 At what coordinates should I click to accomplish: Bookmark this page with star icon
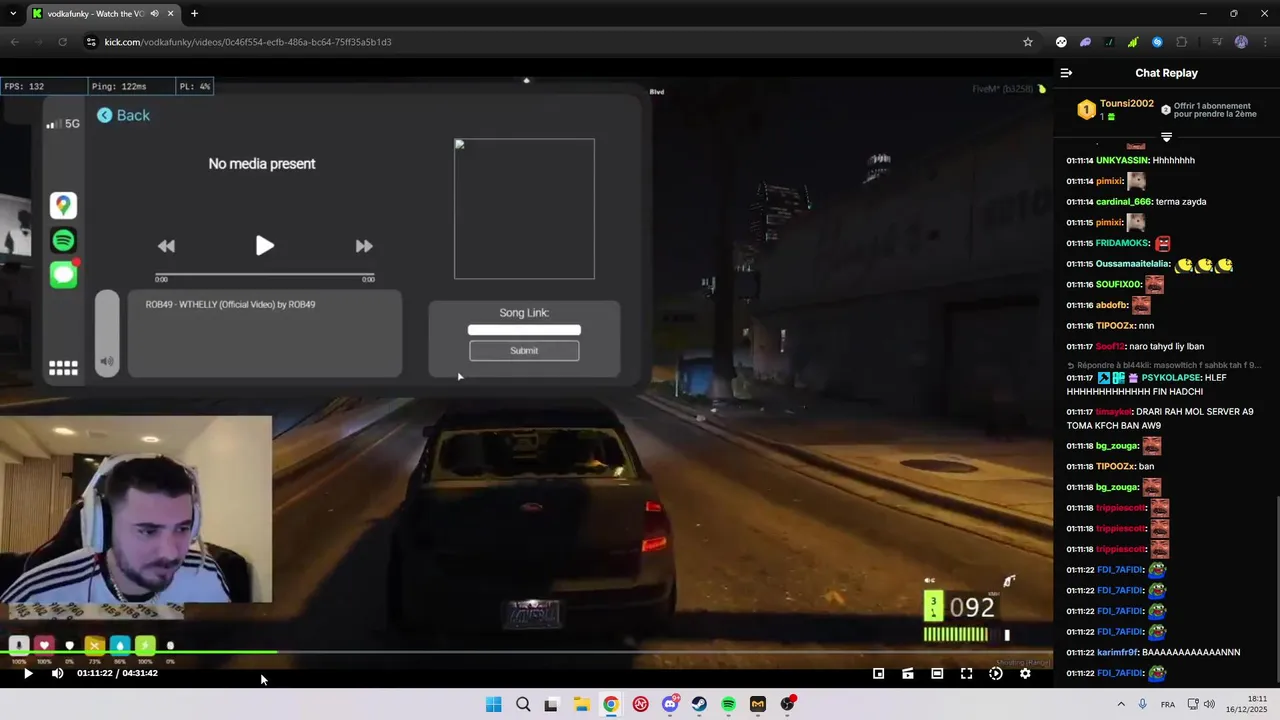(1027, 42)
